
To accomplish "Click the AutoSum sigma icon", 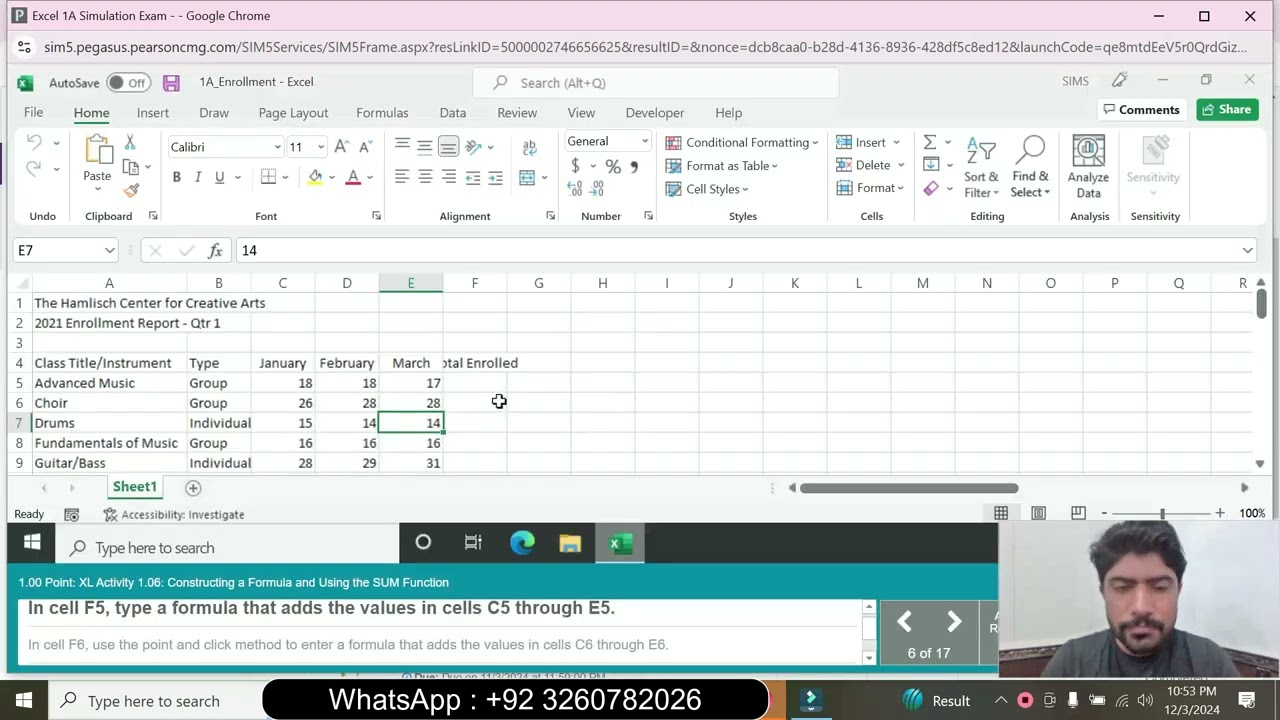I will click(x=930, y=142).
